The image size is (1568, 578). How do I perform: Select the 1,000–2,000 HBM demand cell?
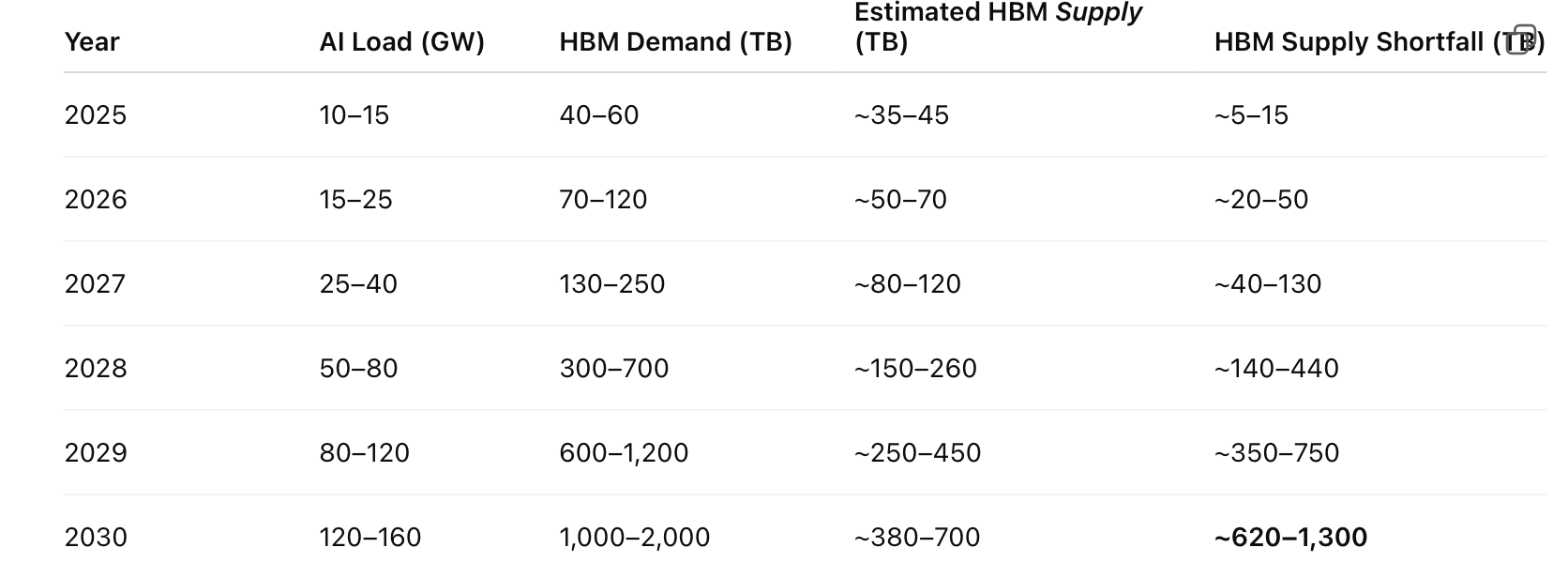[635, 538]
